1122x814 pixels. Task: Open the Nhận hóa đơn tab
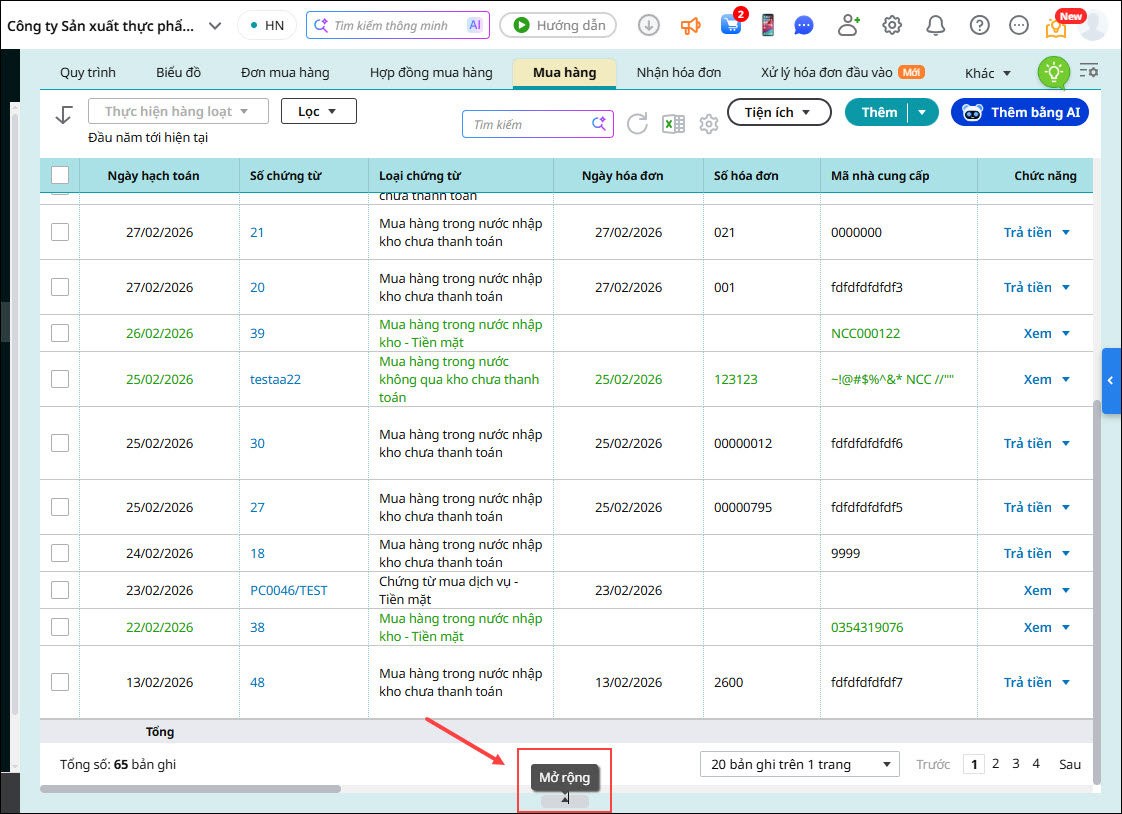point(679,73)
